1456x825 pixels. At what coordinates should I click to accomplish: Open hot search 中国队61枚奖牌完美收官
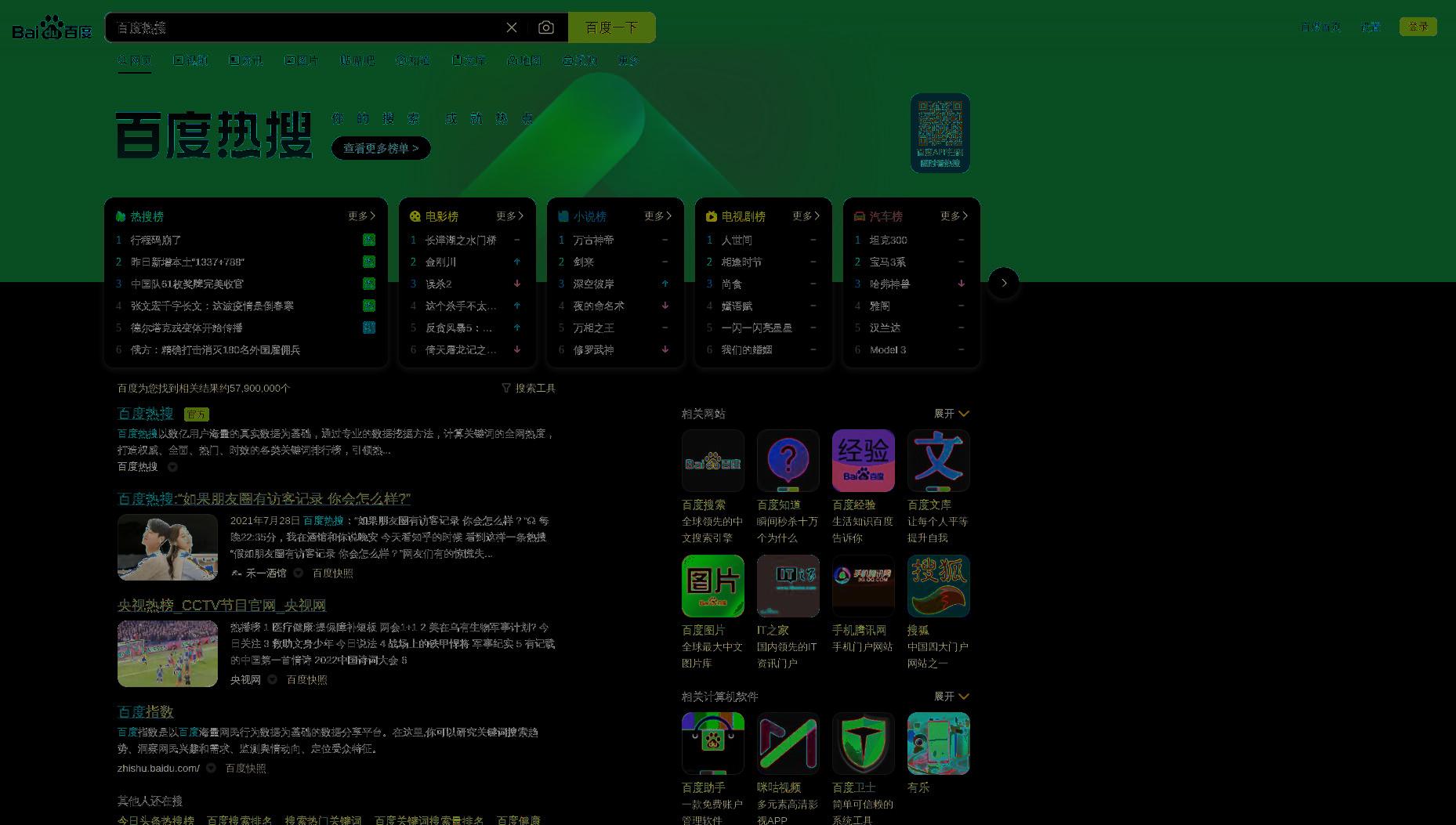(187, 284)
